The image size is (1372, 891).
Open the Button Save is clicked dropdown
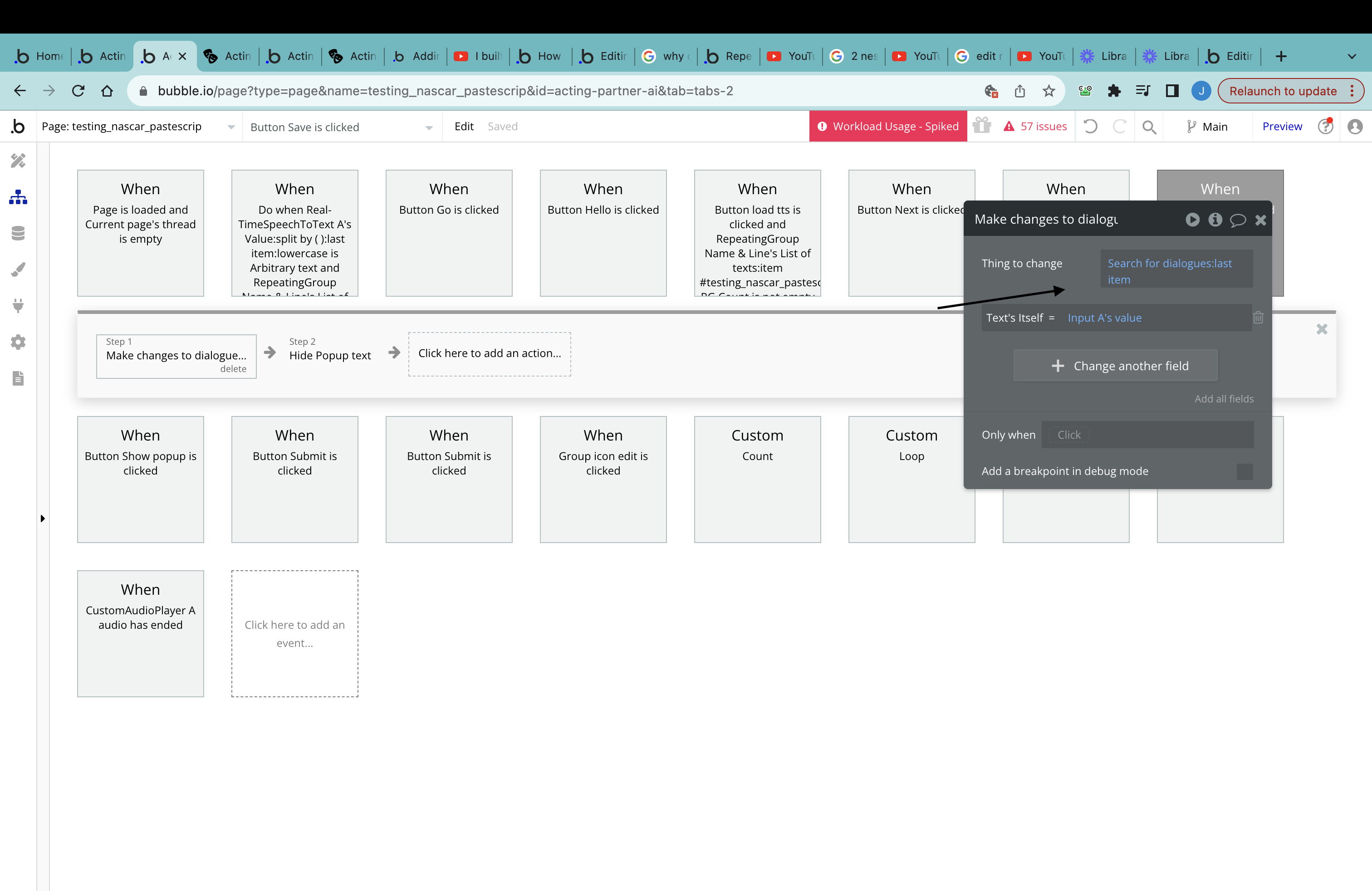tap(341, 127)
